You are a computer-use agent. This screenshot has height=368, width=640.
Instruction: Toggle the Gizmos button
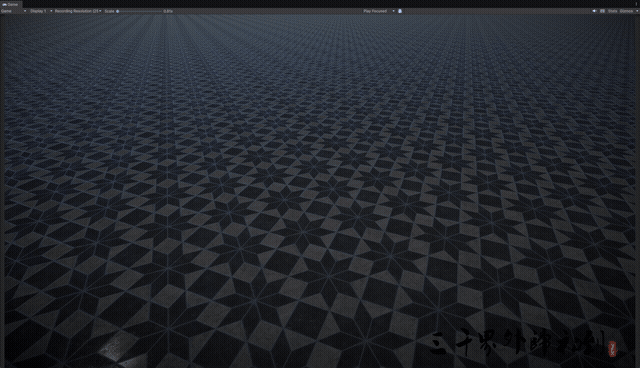tap(626, 11)
